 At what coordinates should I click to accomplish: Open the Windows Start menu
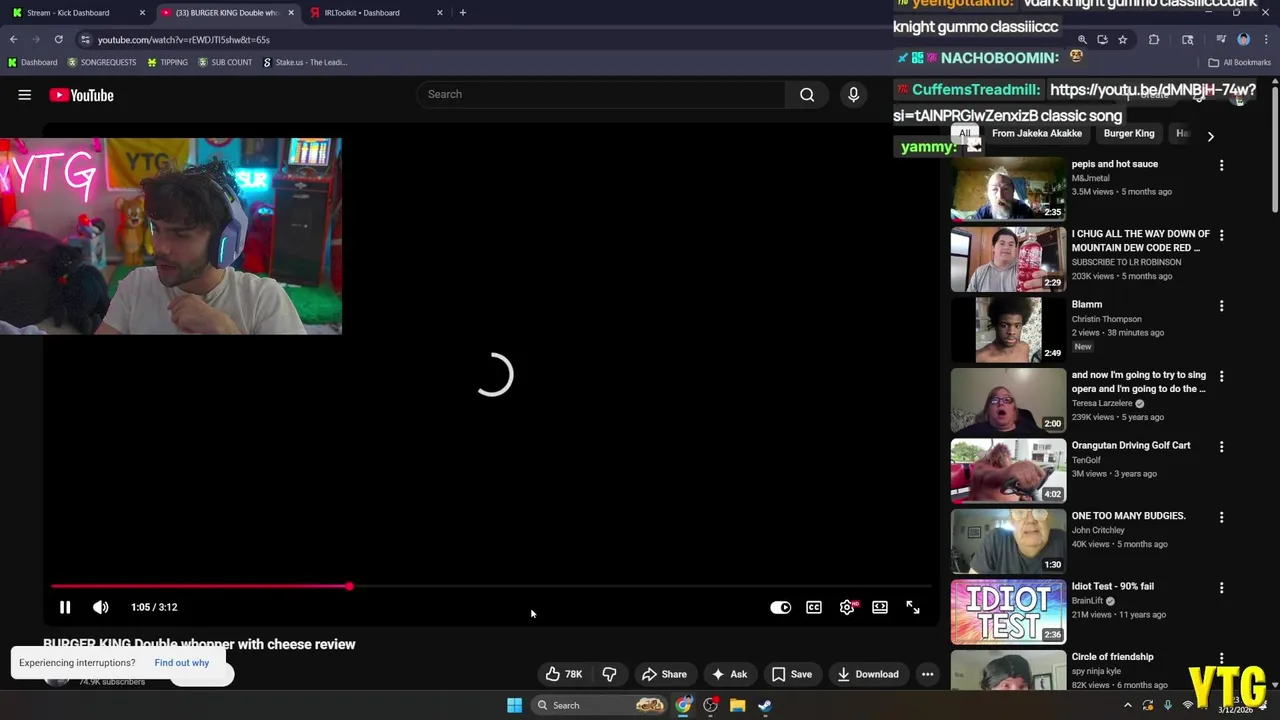click(x=514, y=705)
